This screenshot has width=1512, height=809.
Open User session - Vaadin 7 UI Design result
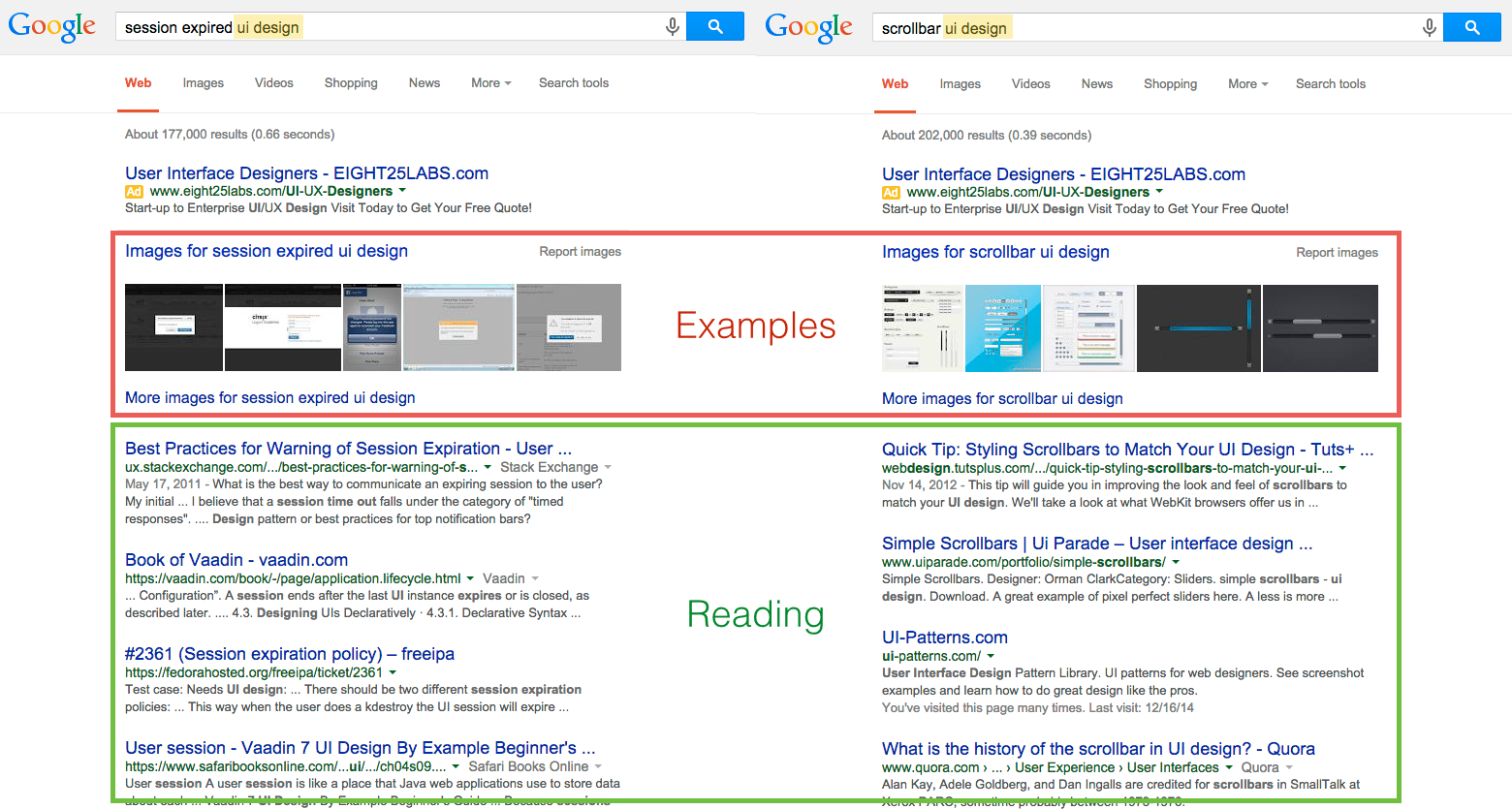361,748
